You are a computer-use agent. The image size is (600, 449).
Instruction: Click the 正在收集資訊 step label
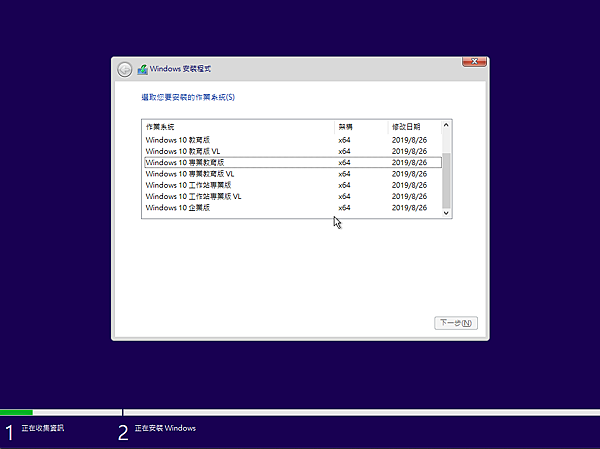coord(42,428)
